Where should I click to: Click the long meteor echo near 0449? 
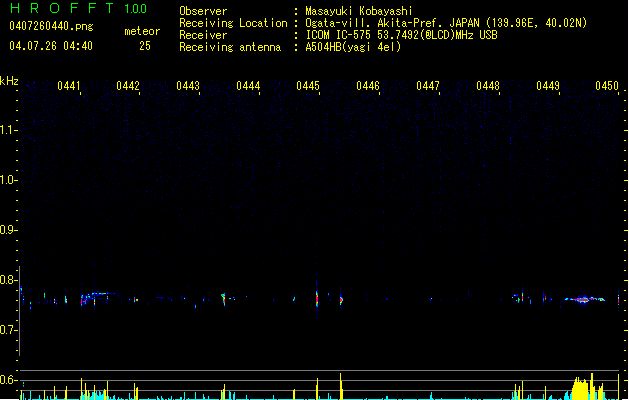[x=584, y=299]
